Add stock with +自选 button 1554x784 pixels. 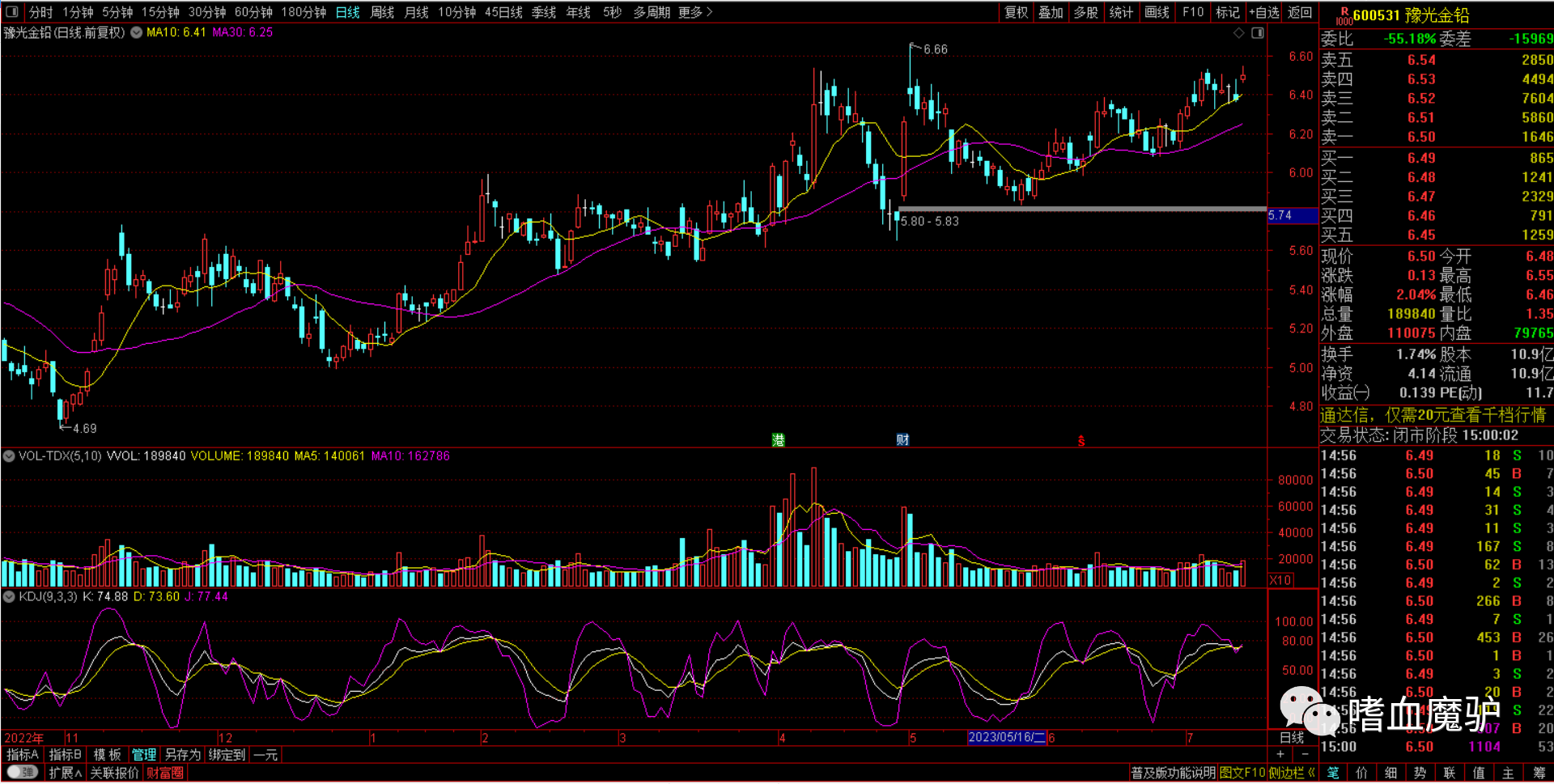coord(1263,12)
